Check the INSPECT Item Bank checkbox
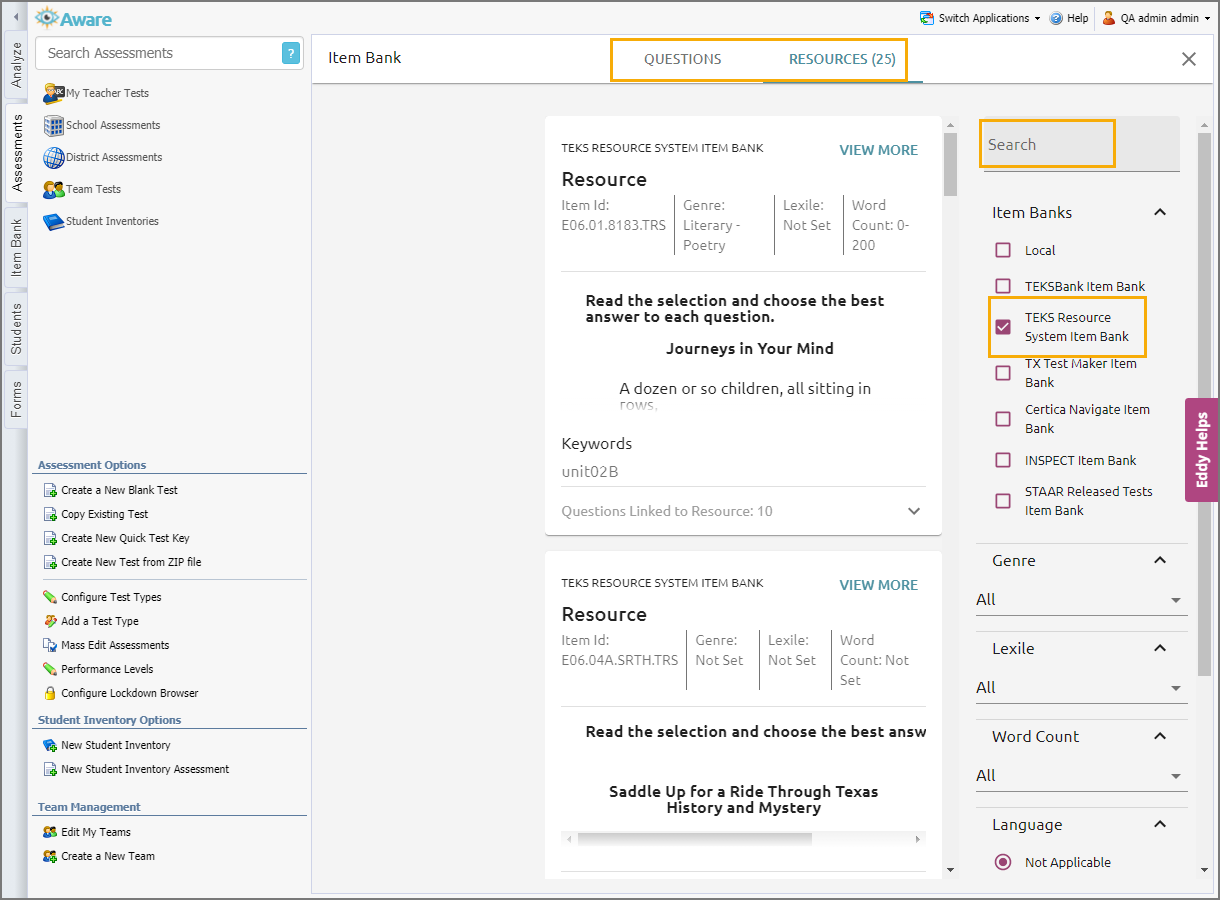This screenshot has height=900, width=1220. (x=1003, y=460)
